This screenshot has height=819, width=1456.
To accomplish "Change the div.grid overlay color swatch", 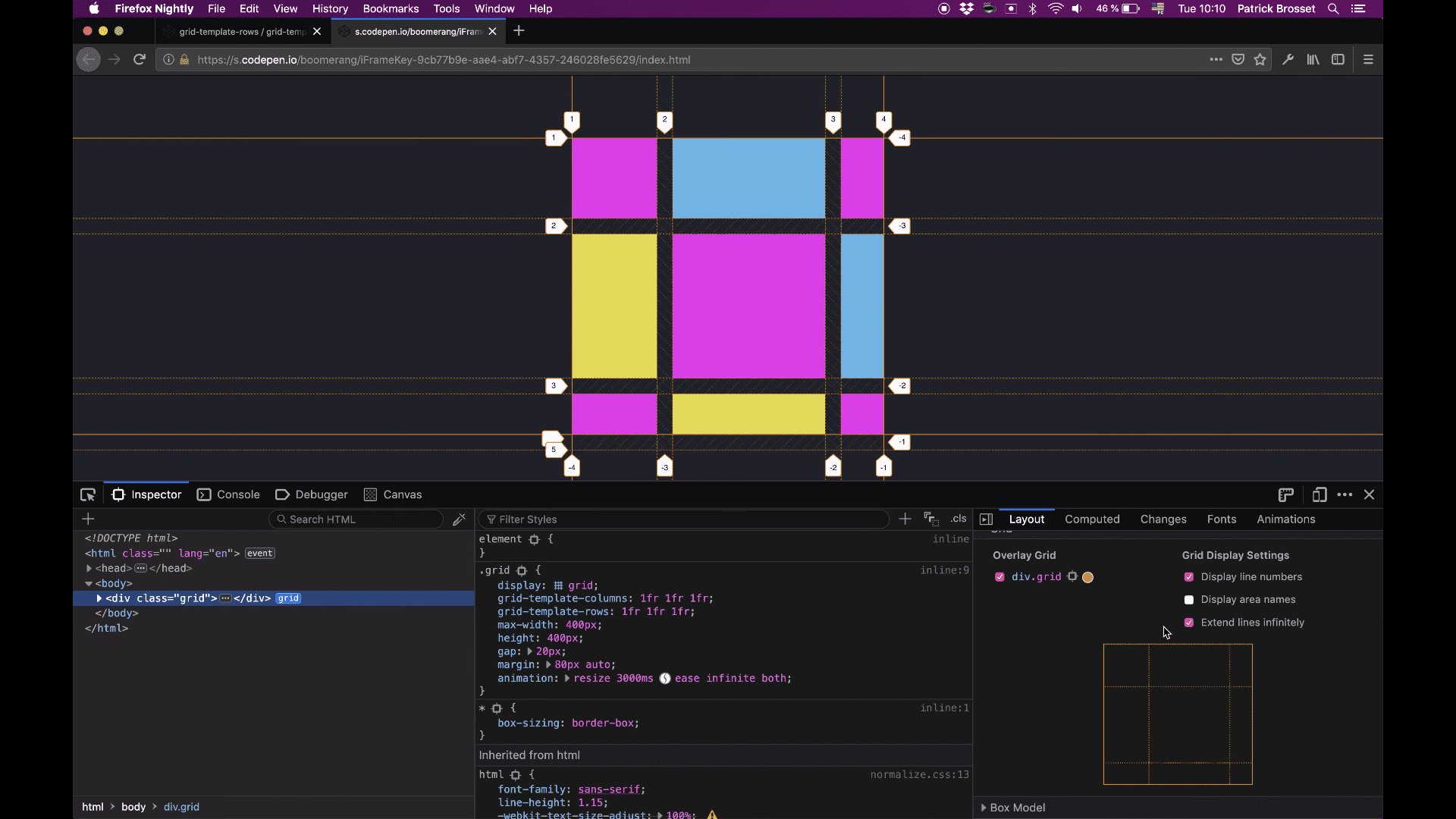I will click(1087, 578).
